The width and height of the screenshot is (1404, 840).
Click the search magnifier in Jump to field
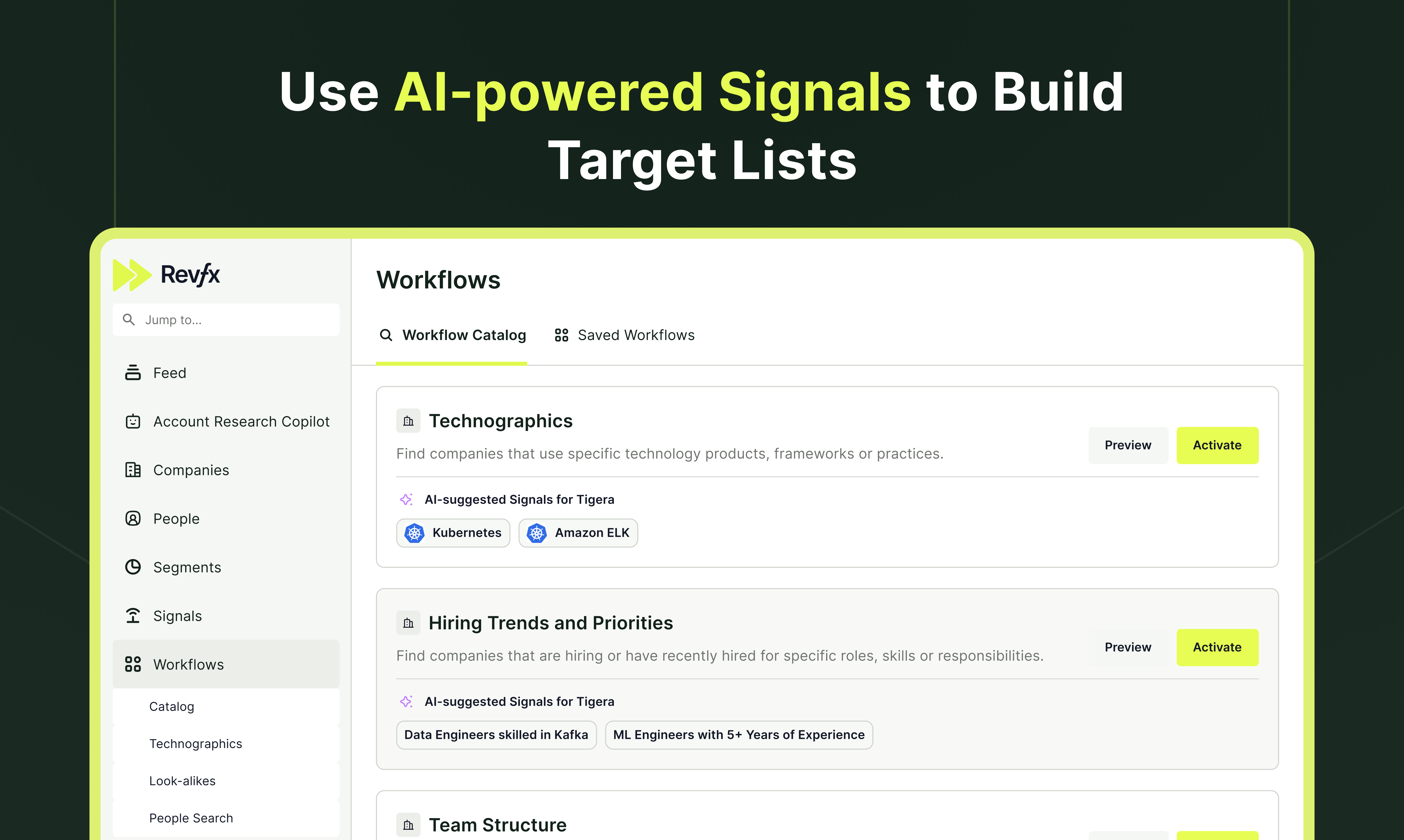[x=129, y=320]
